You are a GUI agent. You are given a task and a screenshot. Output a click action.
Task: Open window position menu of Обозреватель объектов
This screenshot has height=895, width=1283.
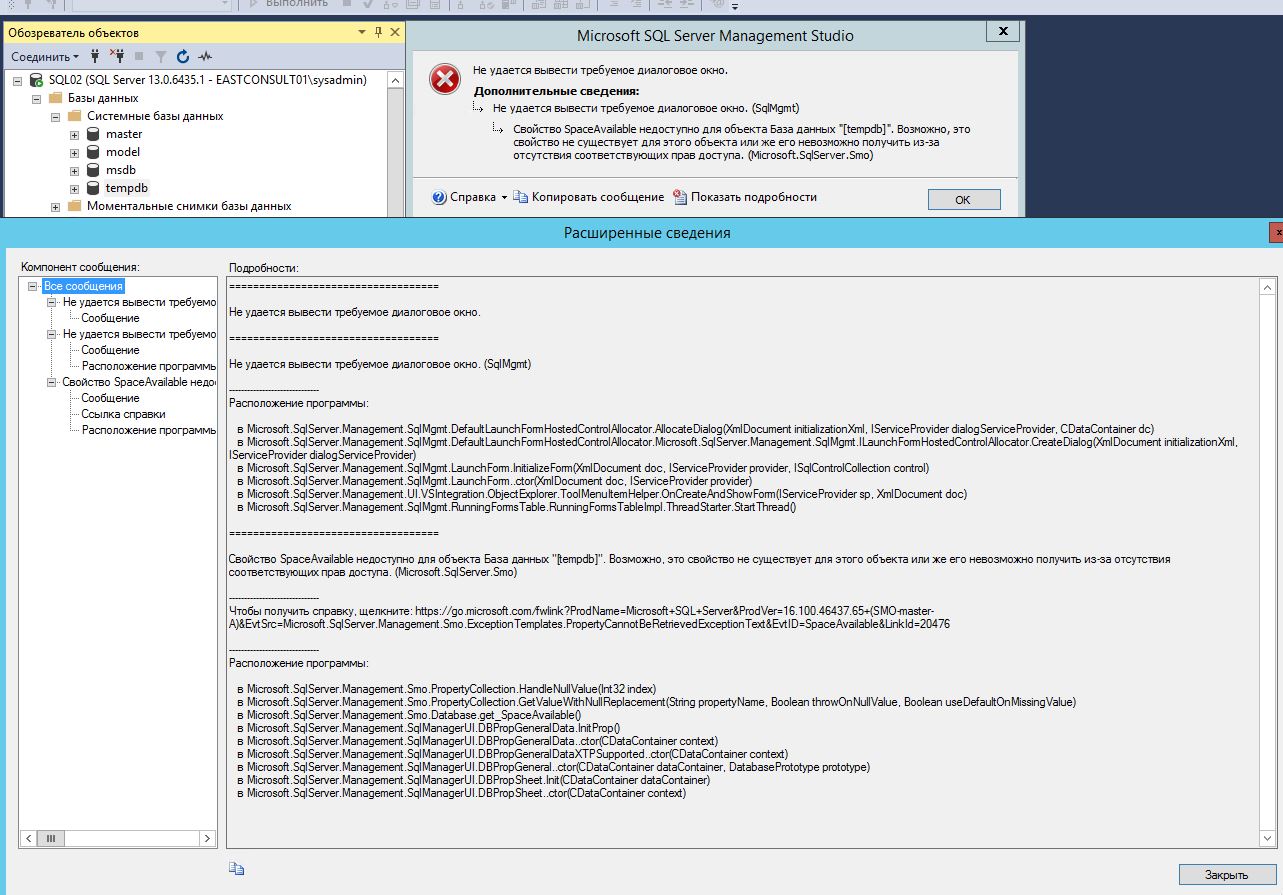coord(362,33)
